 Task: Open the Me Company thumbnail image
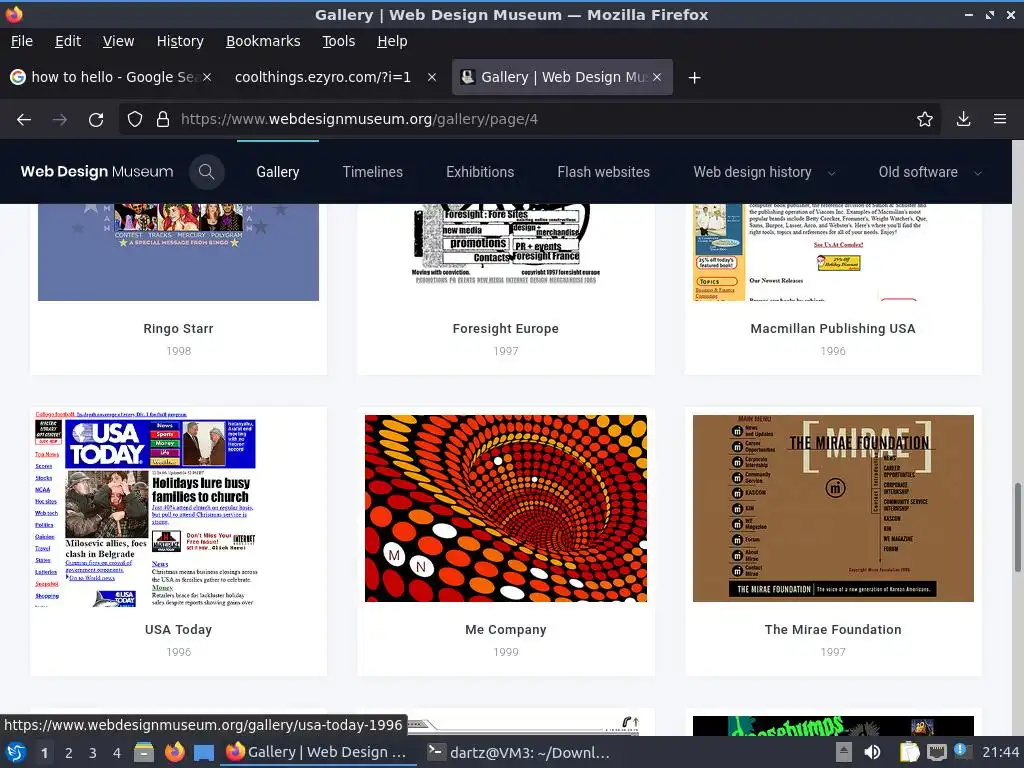505,508
